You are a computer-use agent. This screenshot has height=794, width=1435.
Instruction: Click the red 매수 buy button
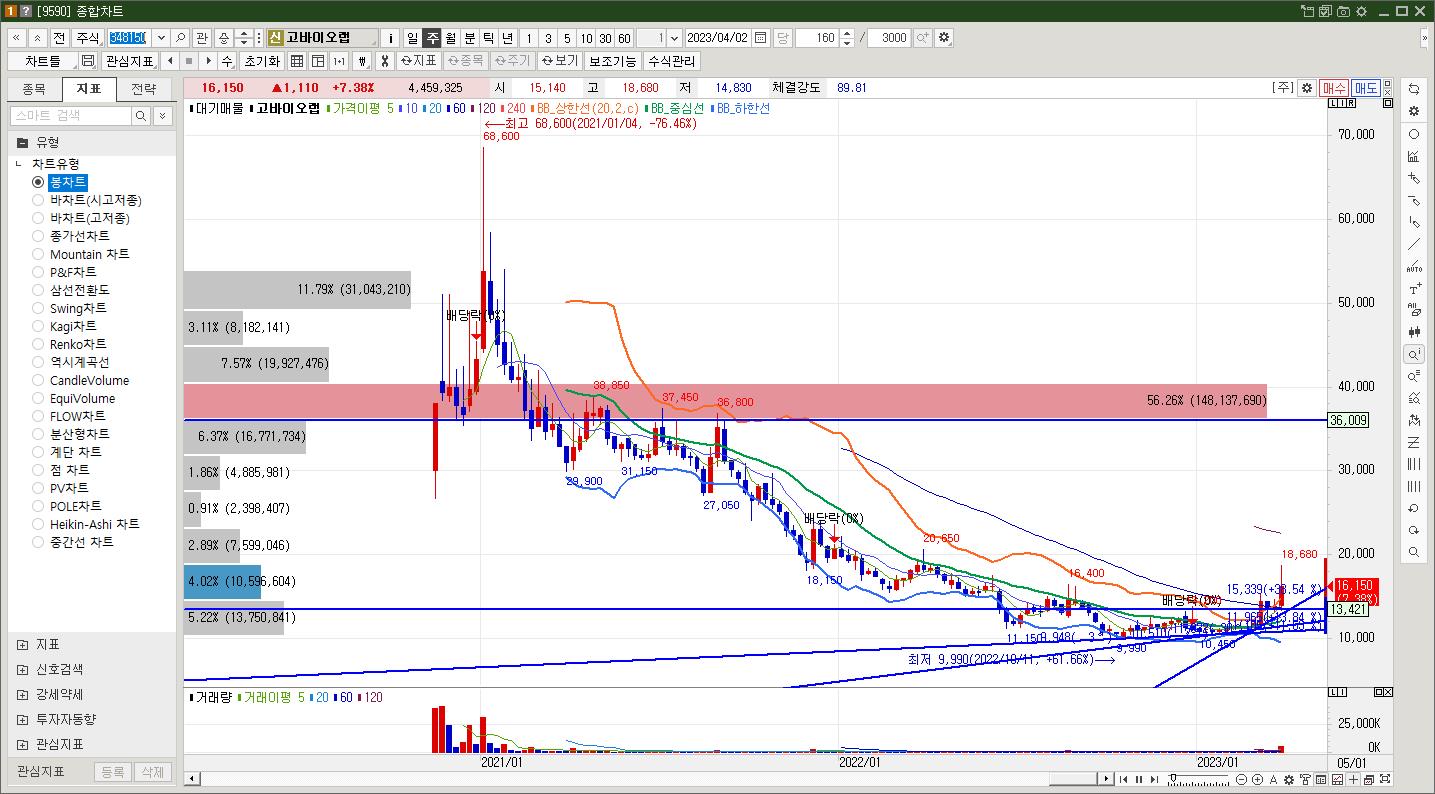1334,88
